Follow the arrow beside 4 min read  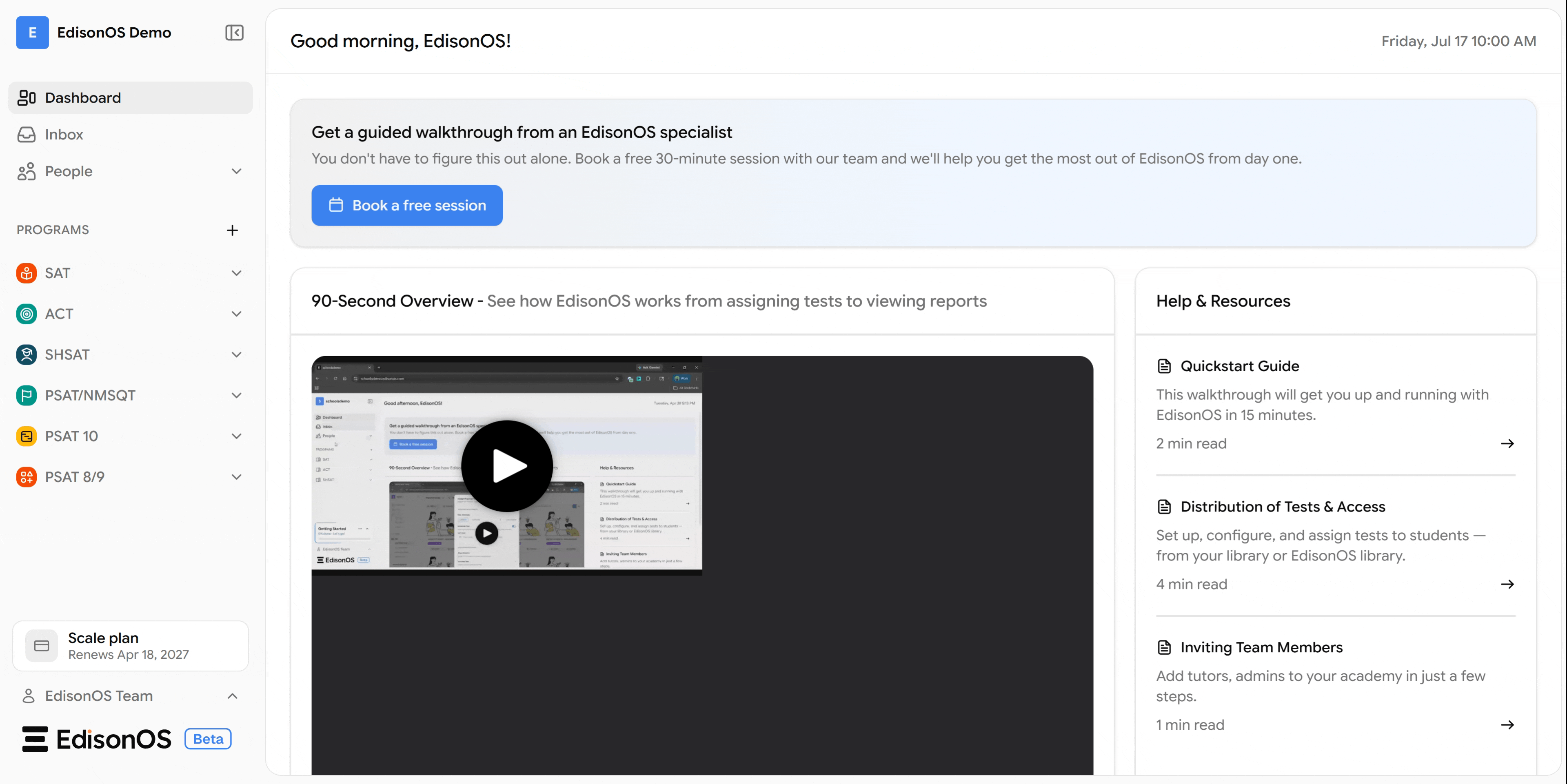tap(1507, 585)
